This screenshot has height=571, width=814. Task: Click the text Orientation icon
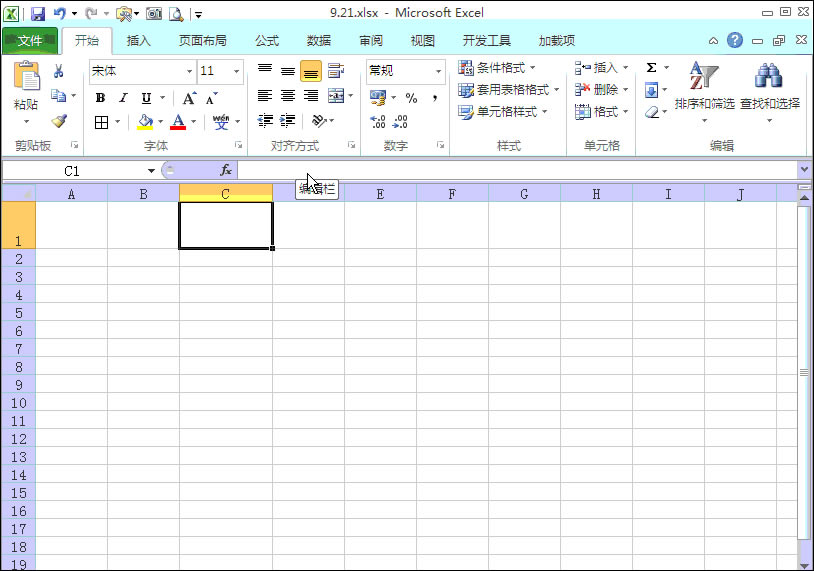319,121
